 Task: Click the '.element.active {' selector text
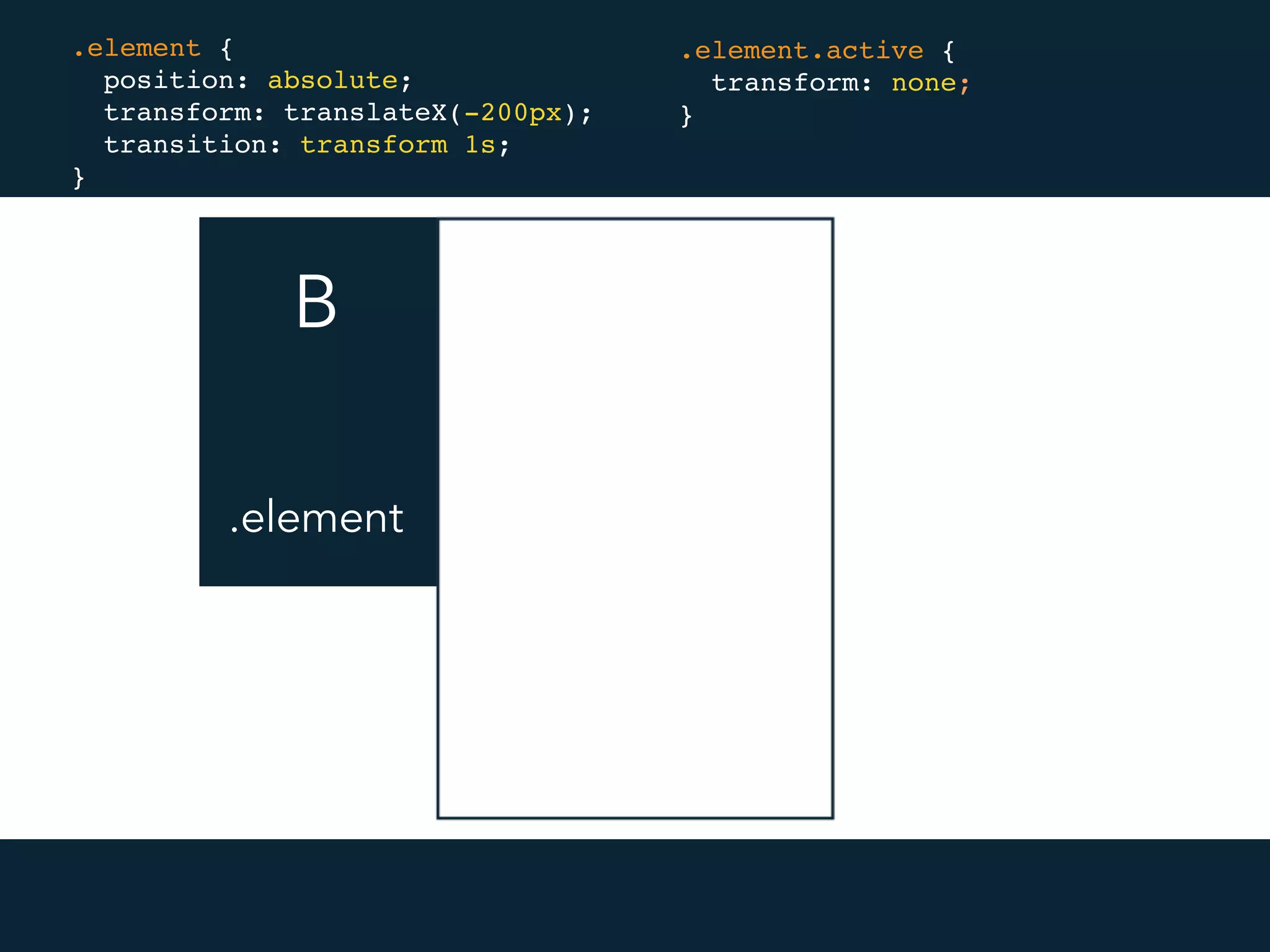pyautogui.click(x=817, y=51)
